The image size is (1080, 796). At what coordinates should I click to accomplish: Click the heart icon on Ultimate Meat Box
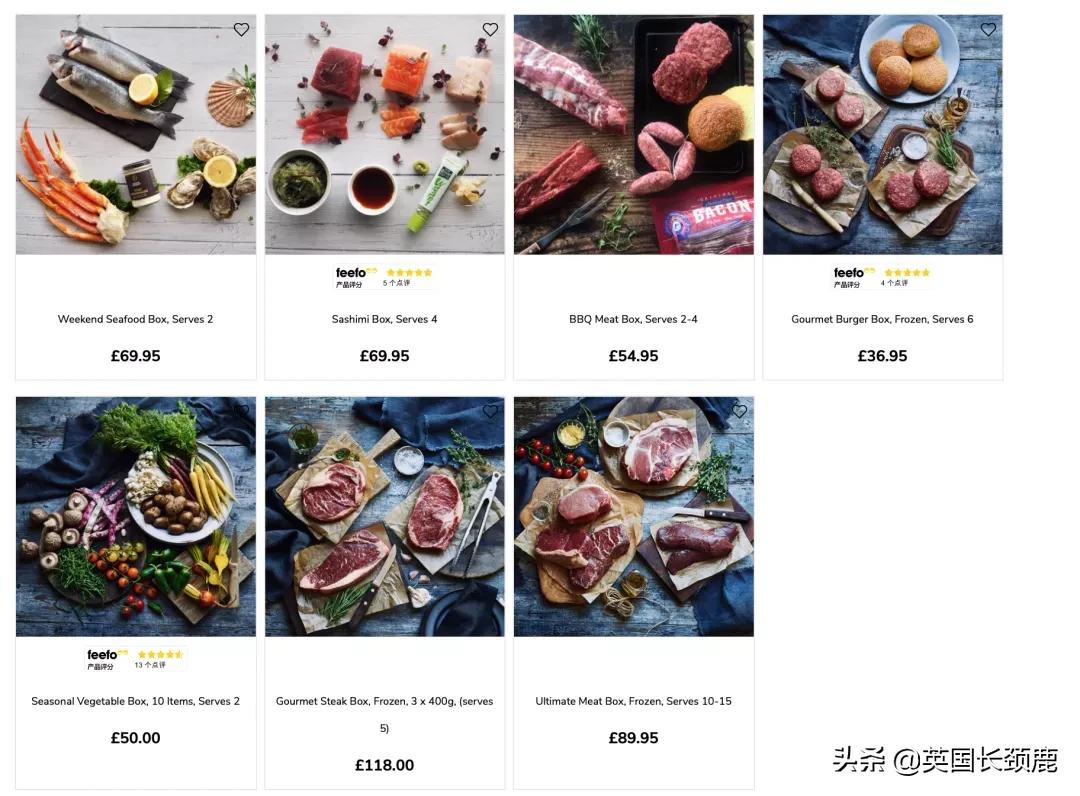pos(739,411)
